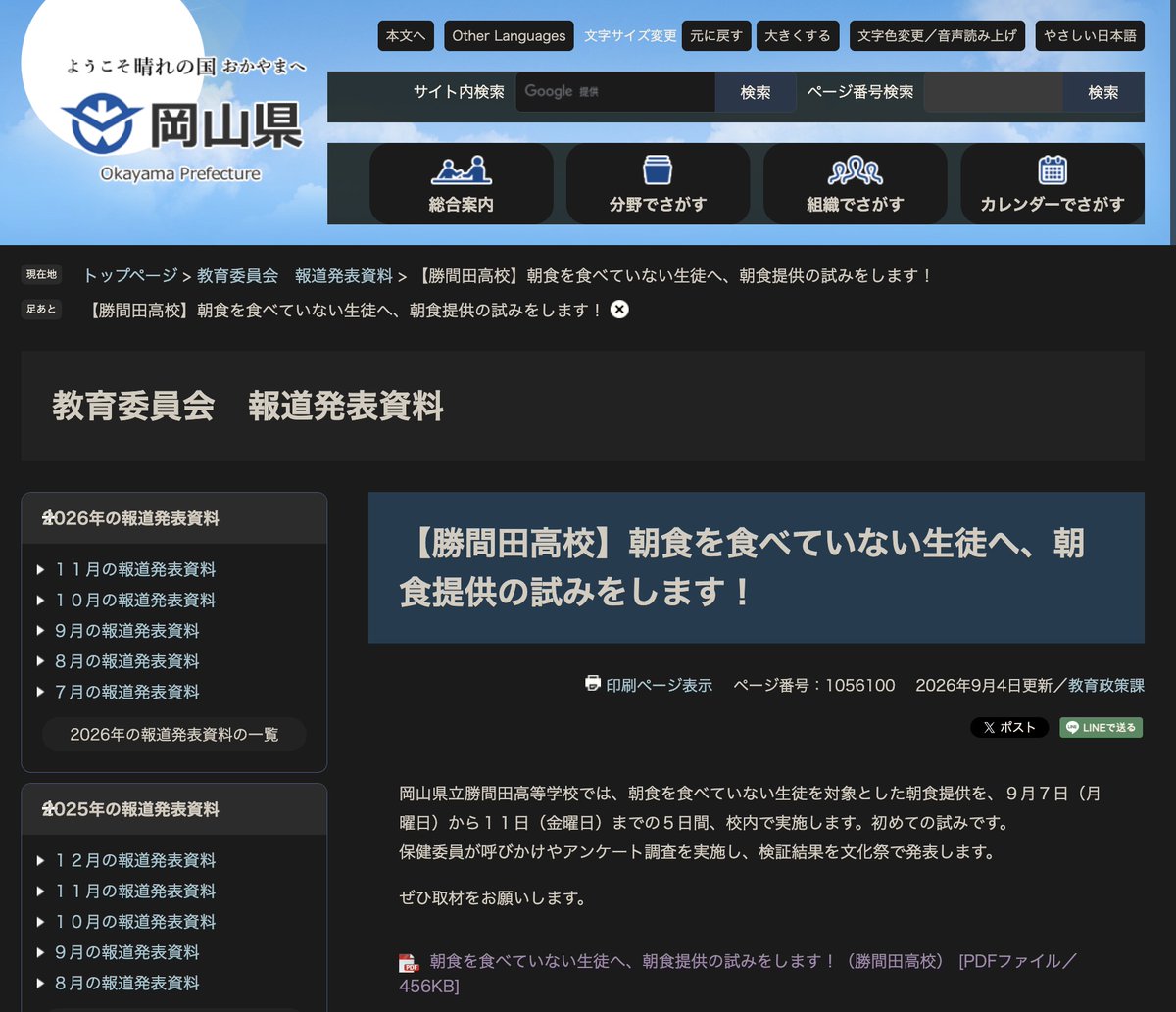
Task: Open 分野でさがす navigation menu
Action: coord(658,184)
